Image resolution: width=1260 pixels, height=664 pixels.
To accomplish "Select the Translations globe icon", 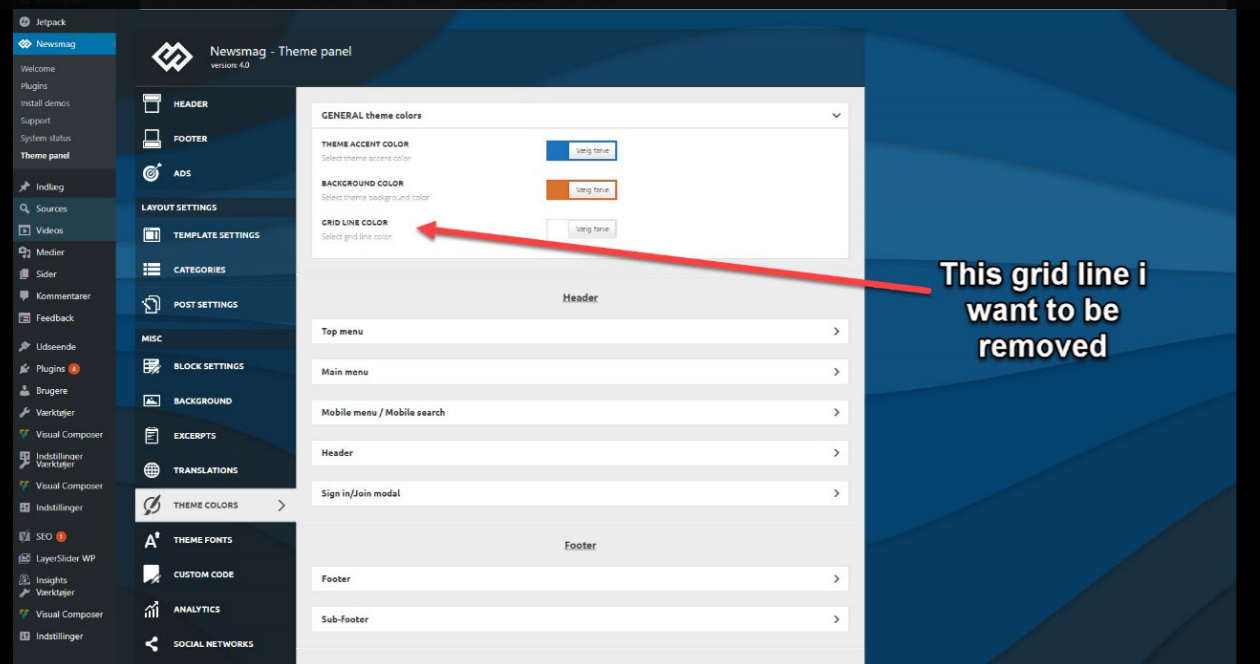I will (152, 470).
